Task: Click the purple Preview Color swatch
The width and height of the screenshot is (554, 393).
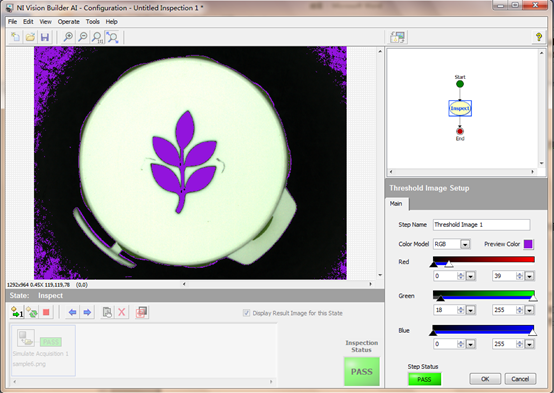Action: 528,244
